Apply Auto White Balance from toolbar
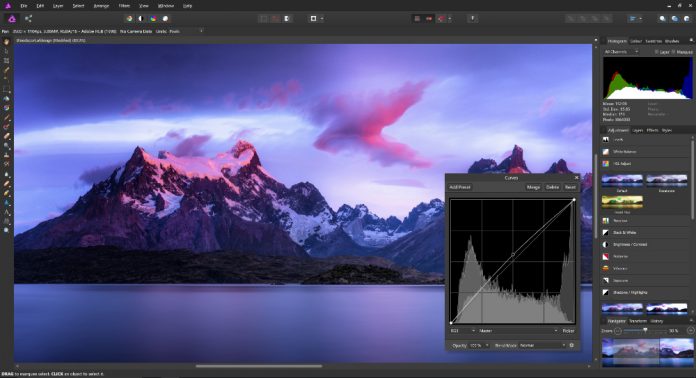 [x=165, y=19]
